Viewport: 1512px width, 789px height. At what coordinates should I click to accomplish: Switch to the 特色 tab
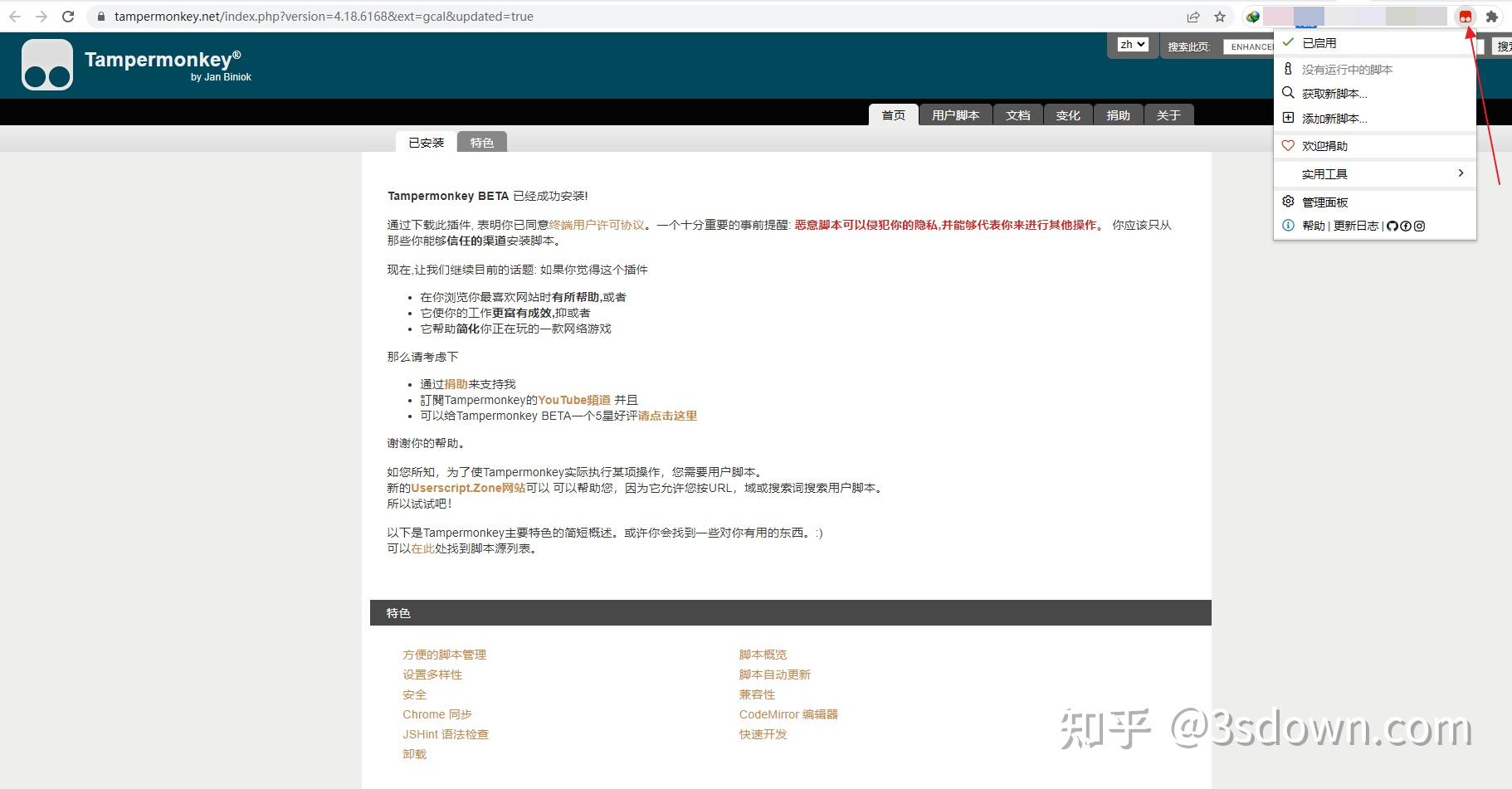tap(482, 142)
